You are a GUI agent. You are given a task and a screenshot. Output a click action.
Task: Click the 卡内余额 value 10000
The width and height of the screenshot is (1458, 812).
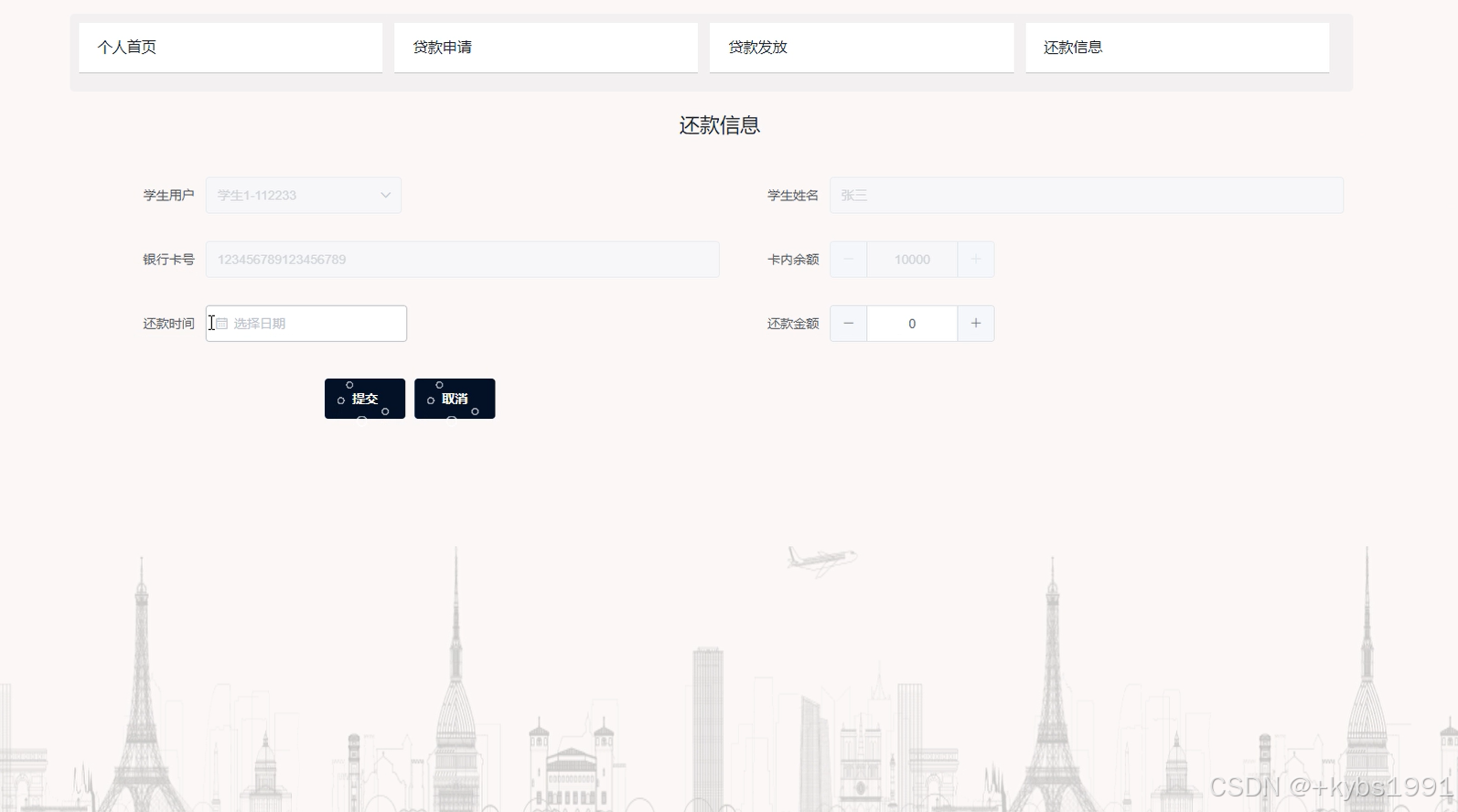pyautogui.click(x=912, y=260)
